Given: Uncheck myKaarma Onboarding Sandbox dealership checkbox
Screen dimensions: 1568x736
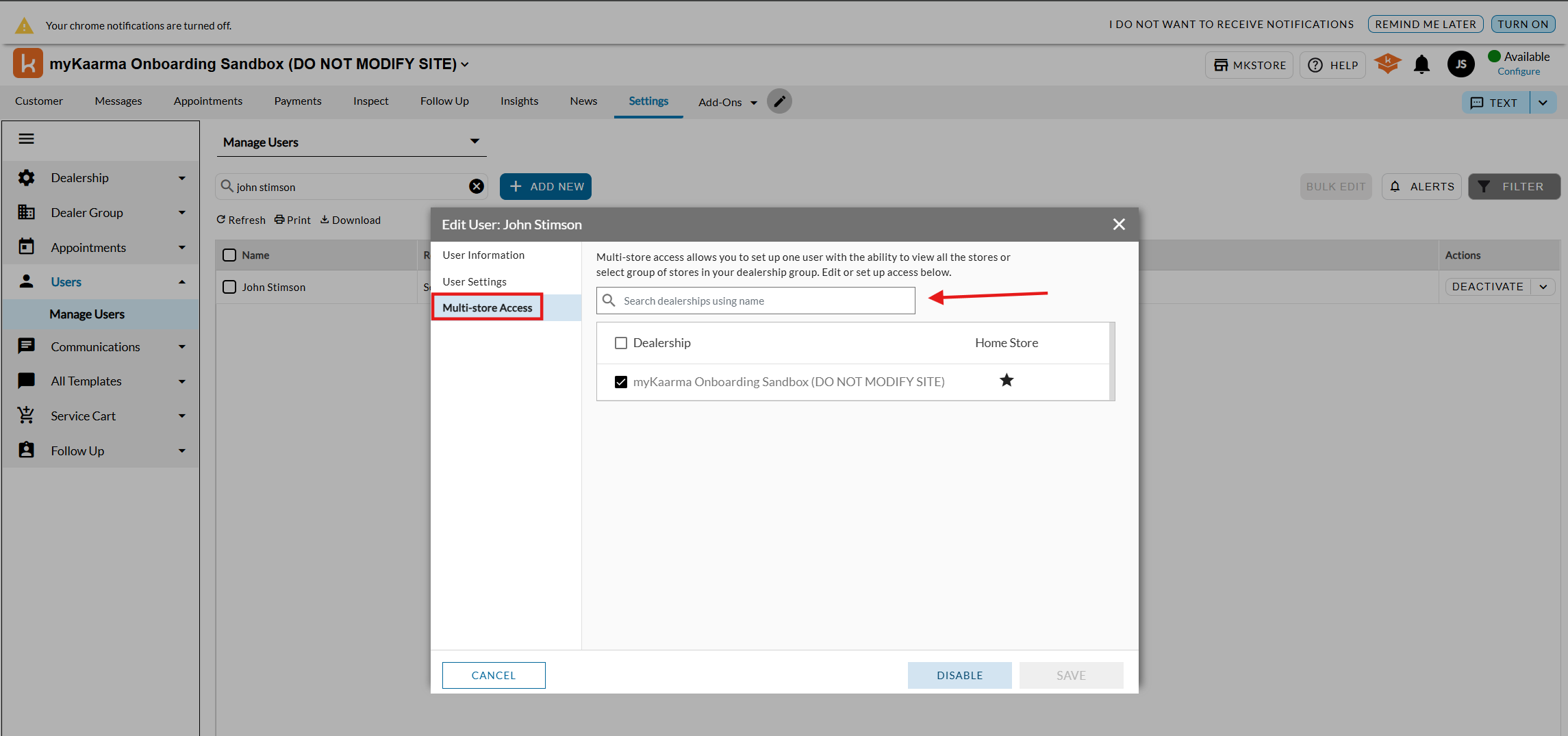Looking at the screenshot, I should point(621,382).
